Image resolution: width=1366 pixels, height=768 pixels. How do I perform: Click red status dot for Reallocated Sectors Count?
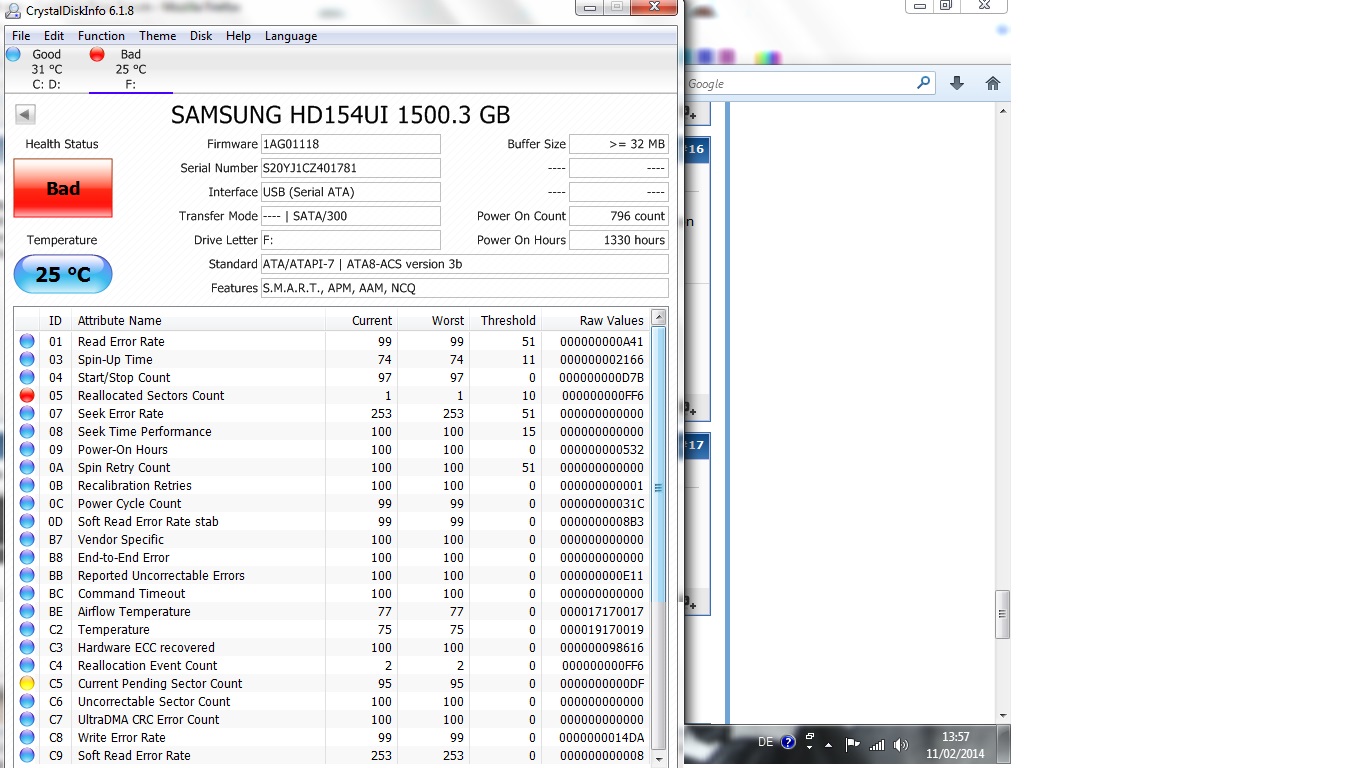(x=27, y=396)
